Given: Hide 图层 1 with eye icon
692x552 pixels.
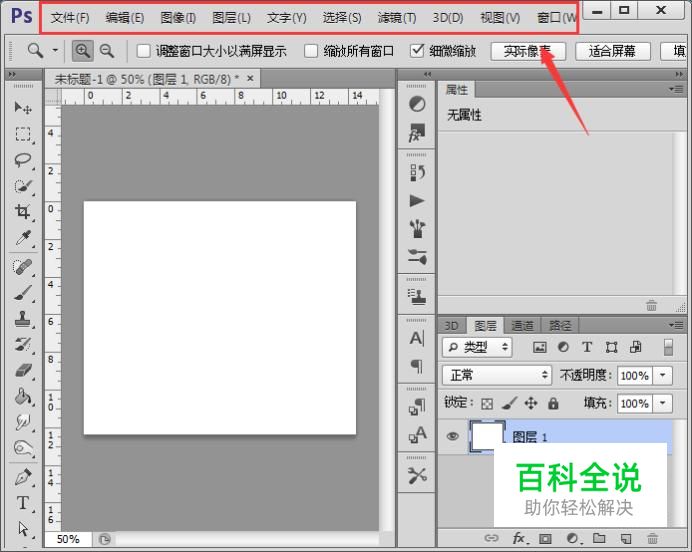Looking at the screenshot, I should coord(452,436).
